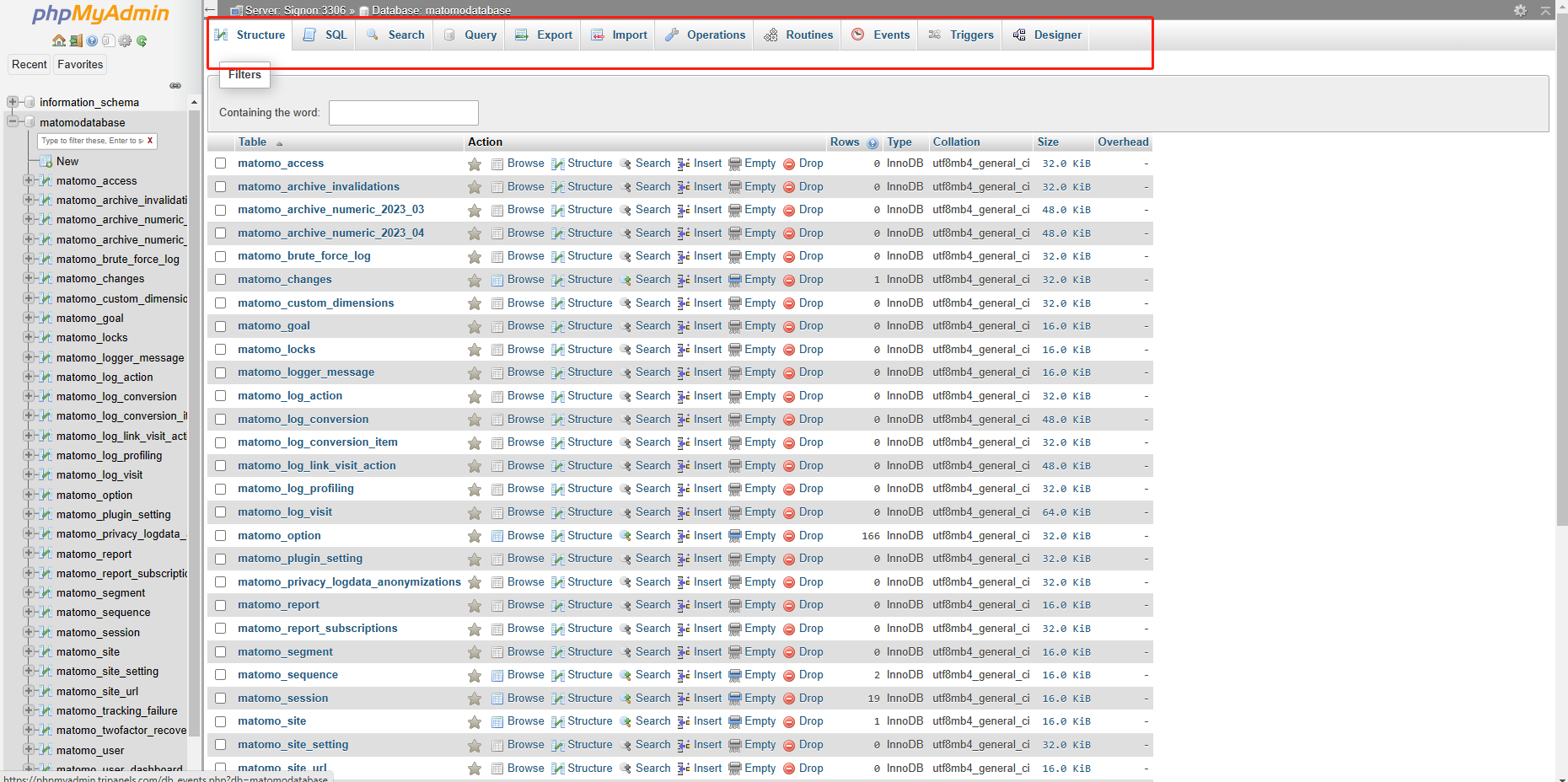The width and height of the screenshot is (1568, 782).
Task: Click star icon for matomo_sequence row
Action: click(475, 676)
